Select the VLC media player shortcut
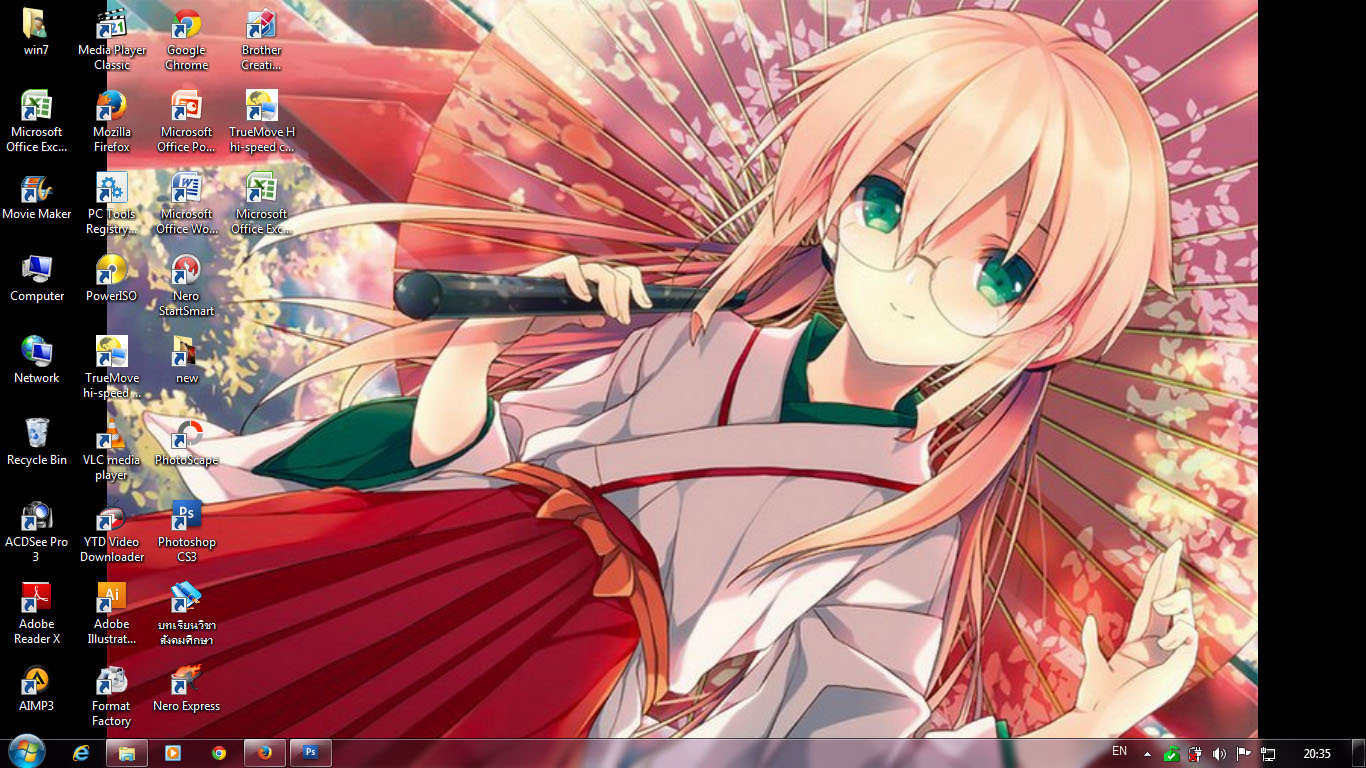The height and width of the screenshot is (768, 1366). click(x=112, y=450)
